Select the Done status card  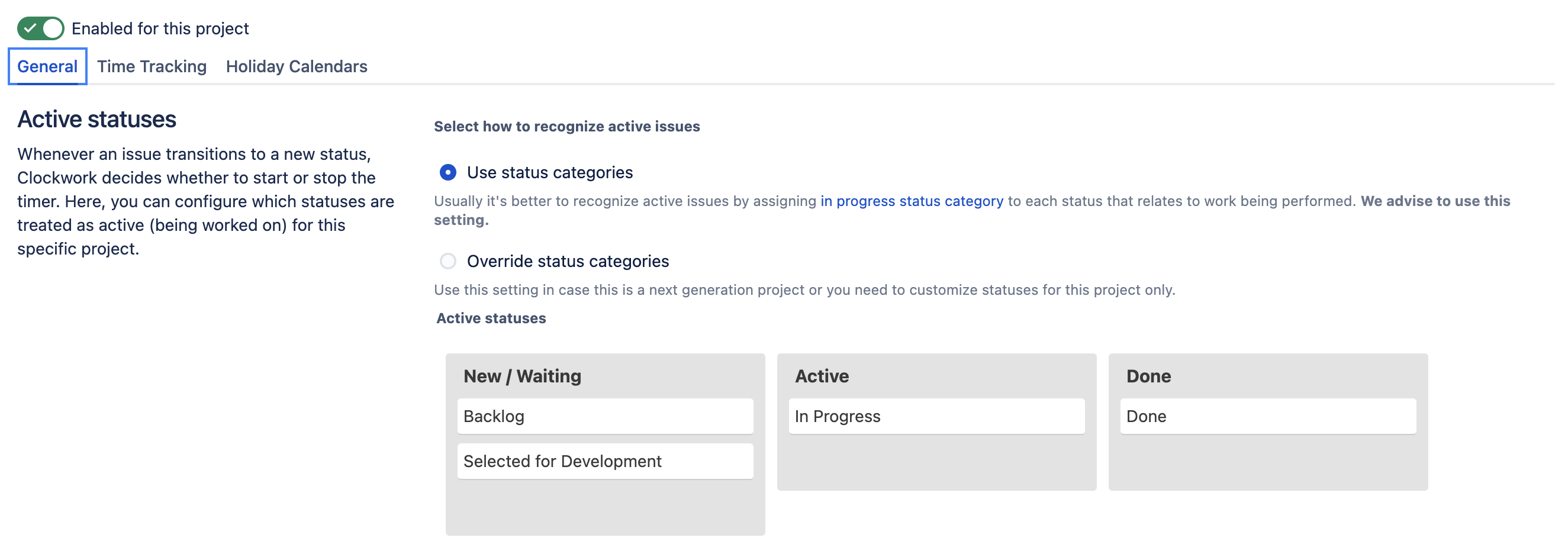point(1267,416)
